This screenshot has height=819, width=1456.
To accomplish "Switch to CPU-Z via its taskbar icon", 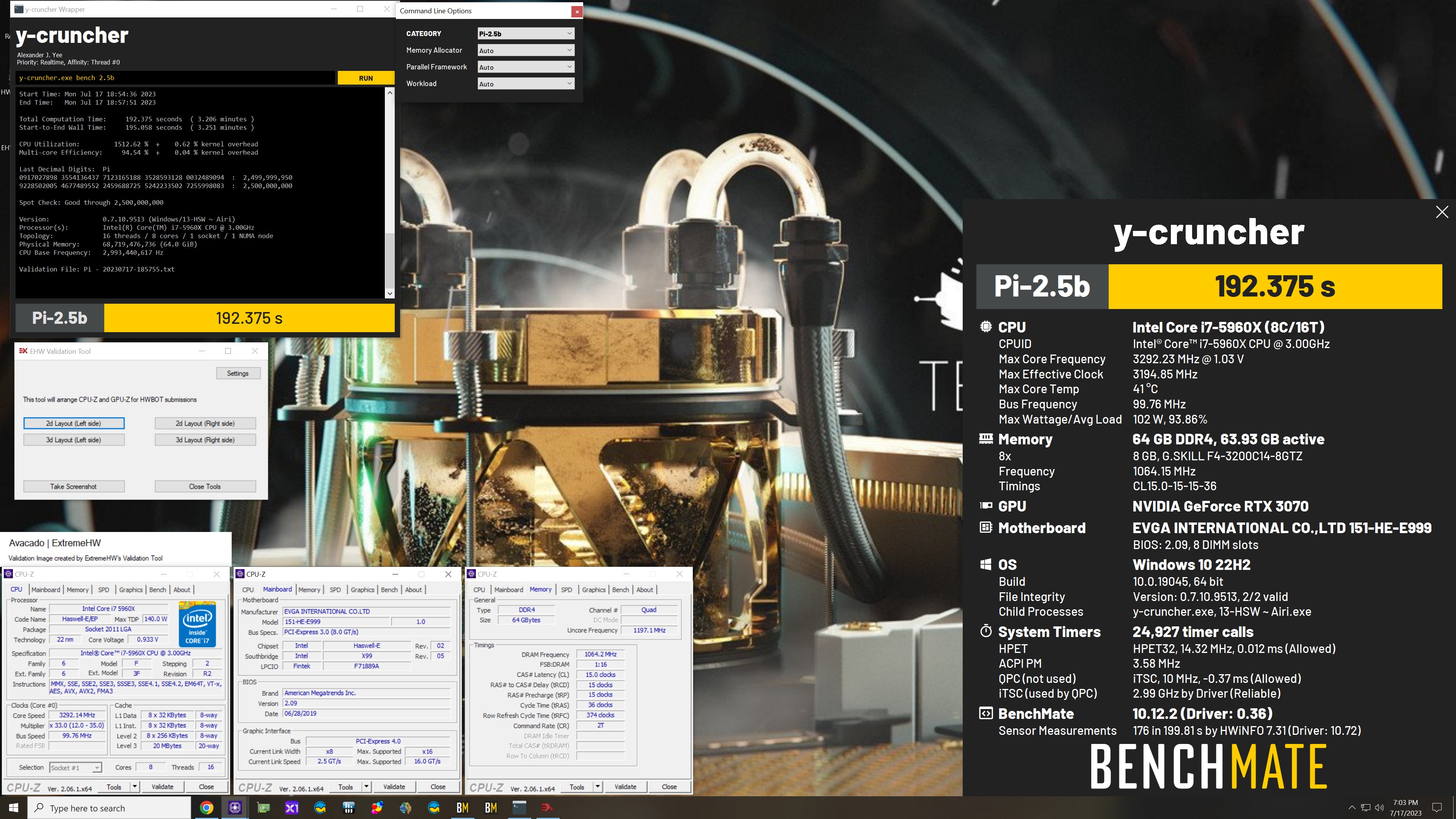I will point(235,808).
